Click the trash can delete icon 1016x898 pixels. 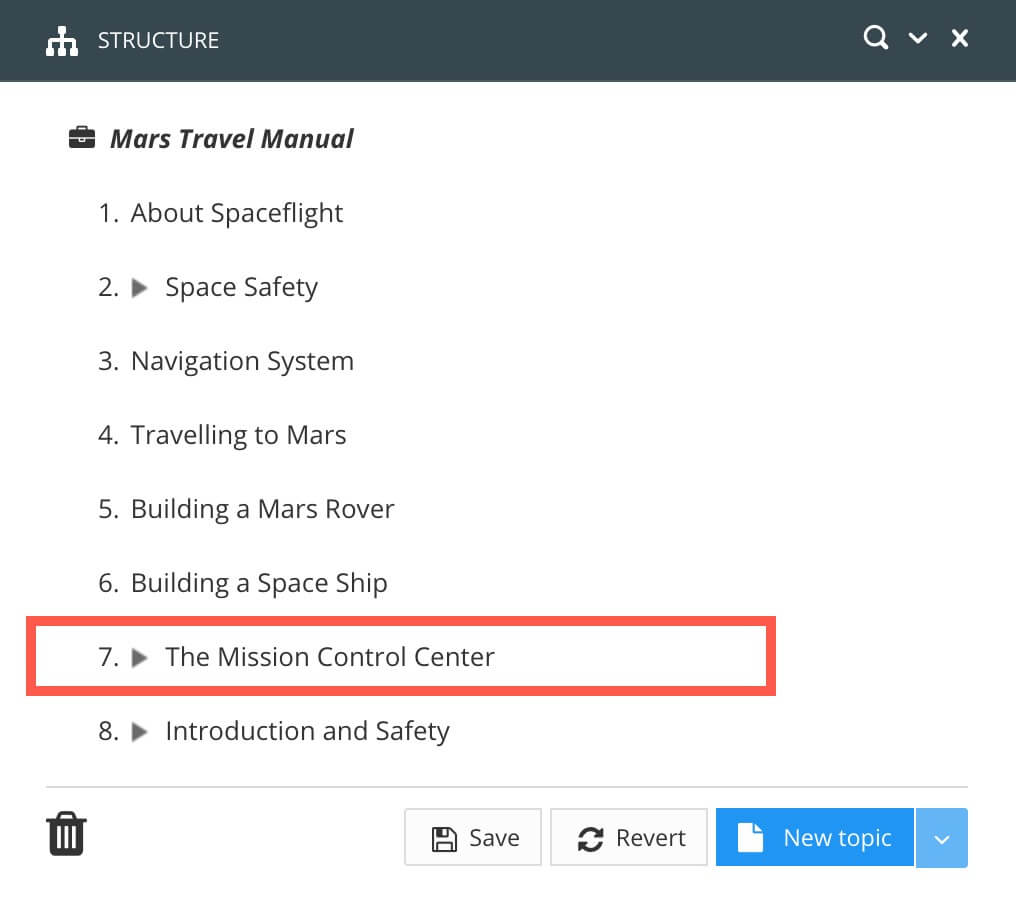(66, 833)
